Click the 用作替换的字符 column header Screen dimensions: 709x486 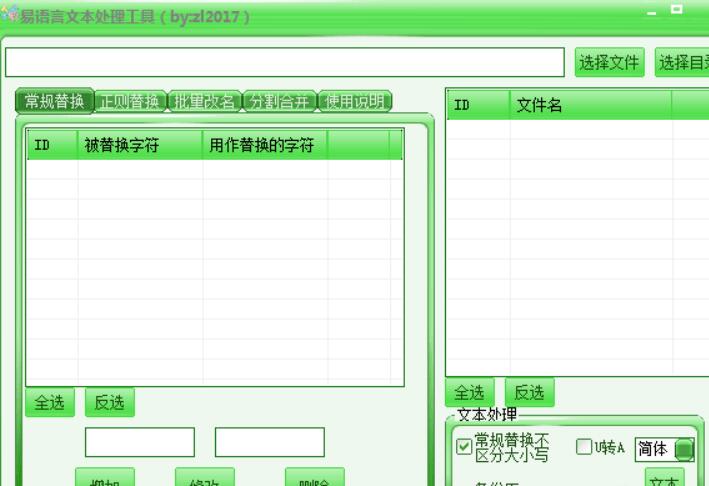[265, 145]
